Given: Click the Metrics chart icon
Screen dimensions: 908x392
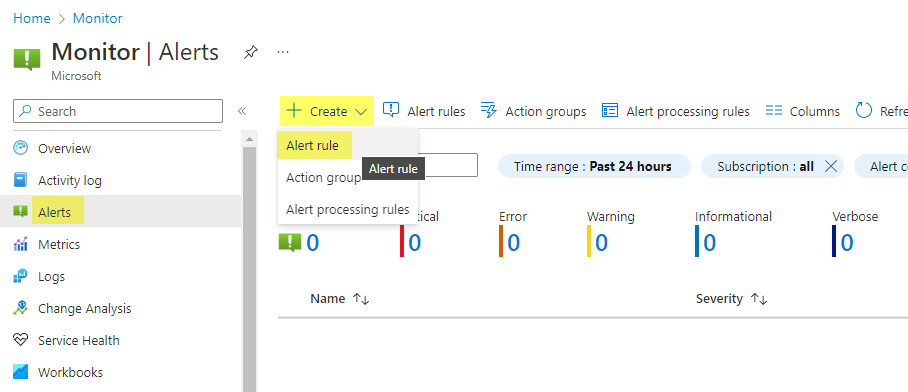Looking at the screenshot, I should tap(20, 244).
